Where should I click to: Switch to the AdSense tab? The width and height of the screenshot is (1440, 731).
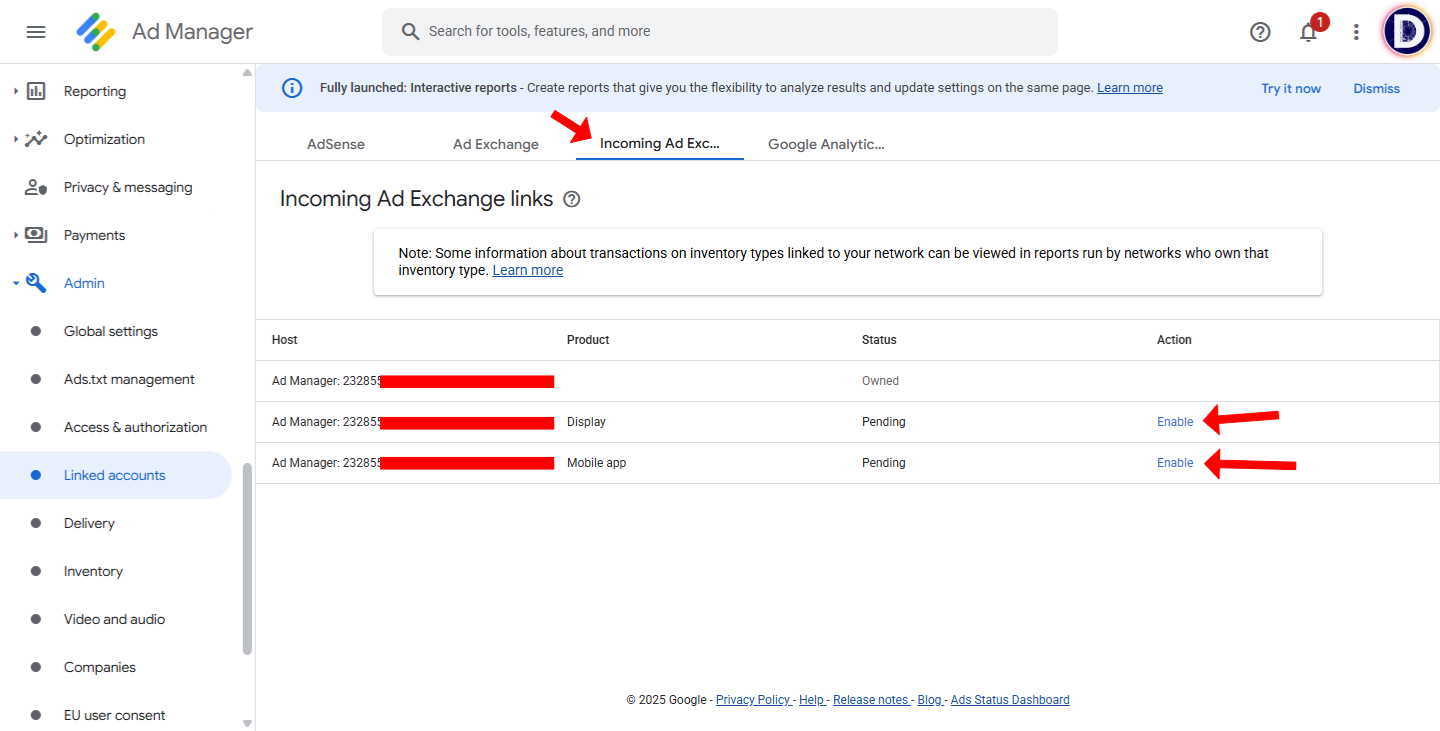point(336,144)
